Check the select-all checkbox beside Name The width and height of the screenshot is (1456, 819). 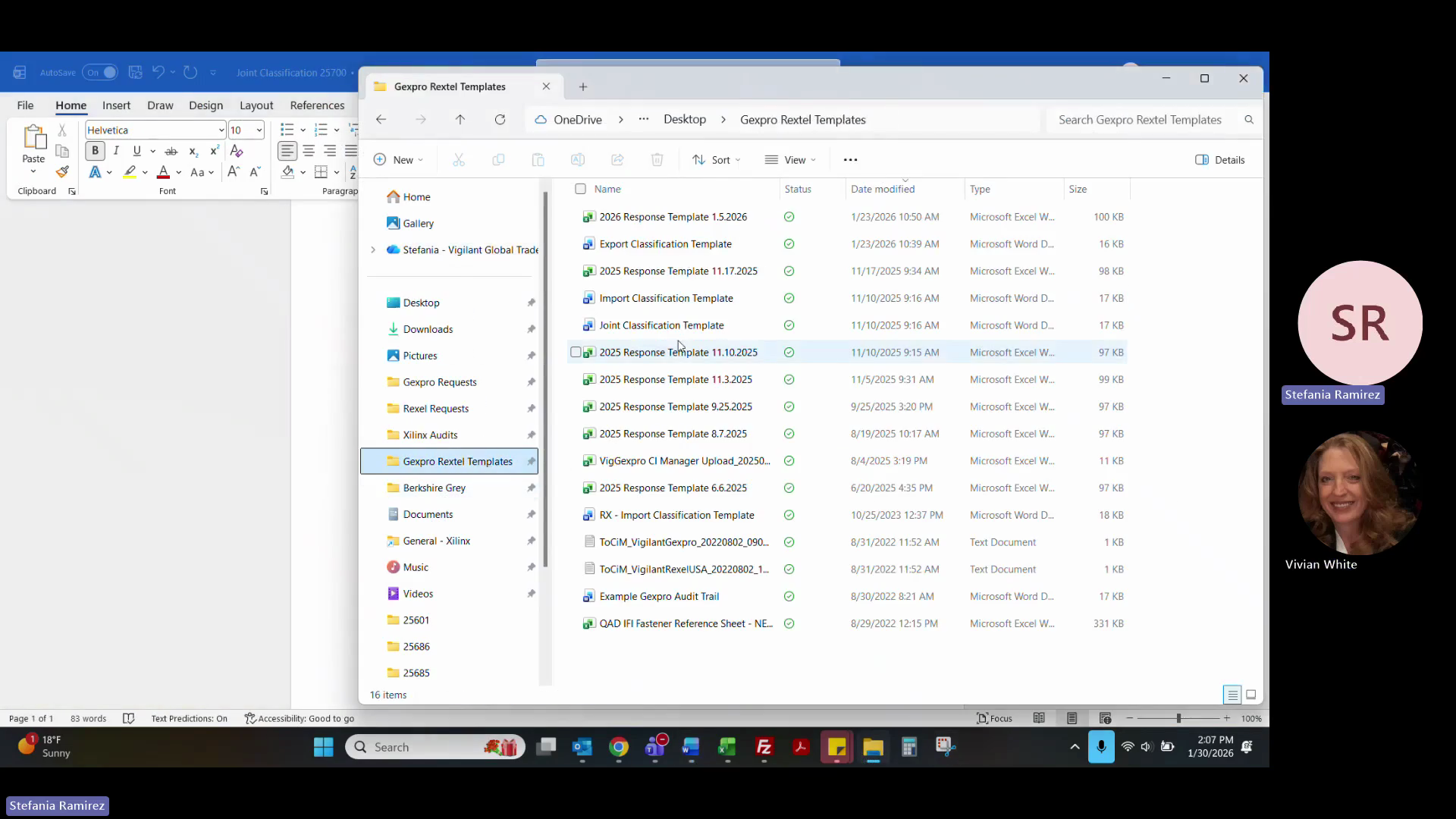580,189
